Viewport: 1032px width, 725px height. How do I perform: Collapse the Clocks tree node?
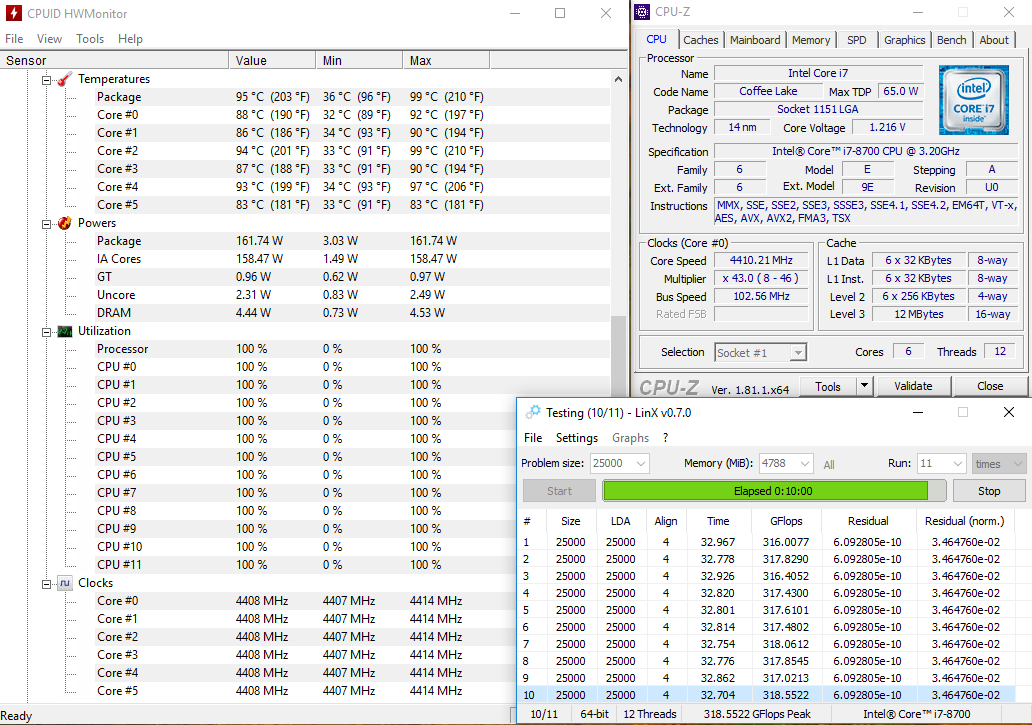[46, 584]
